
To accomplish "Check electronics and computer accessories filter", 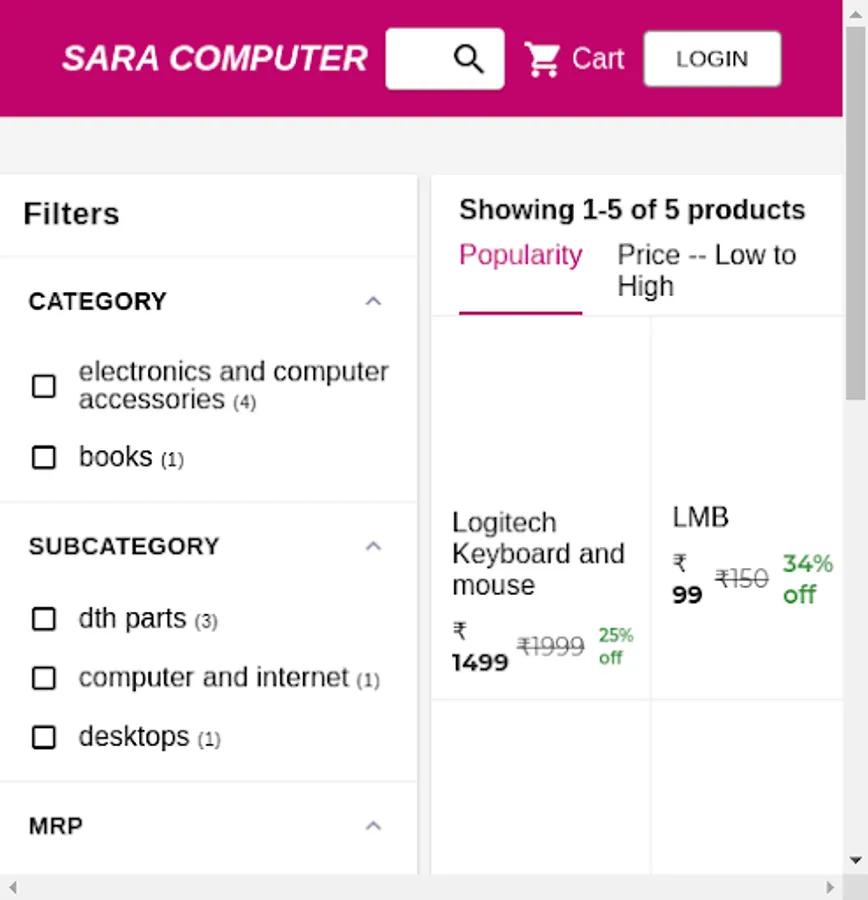I will click(44, 386).
